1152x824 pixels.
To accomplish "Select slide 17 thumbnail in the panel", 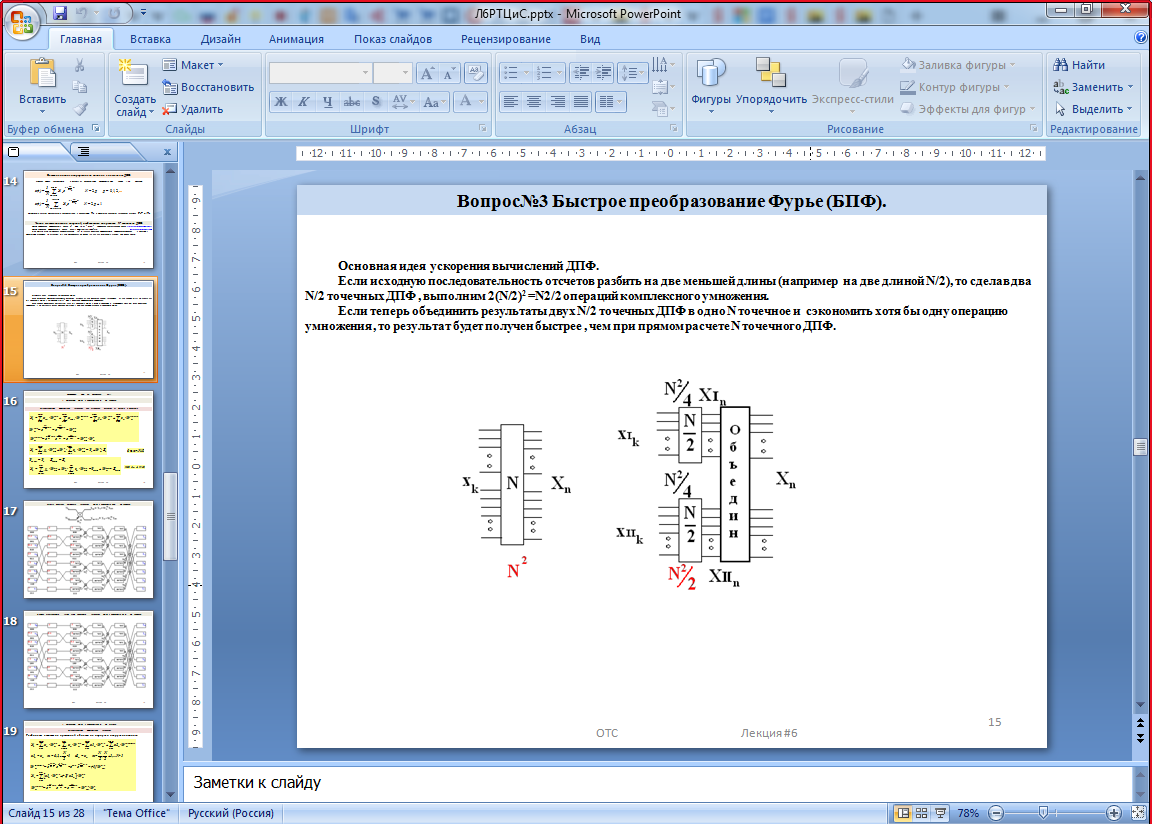I will pyautogui.click(x=89, y=548).
